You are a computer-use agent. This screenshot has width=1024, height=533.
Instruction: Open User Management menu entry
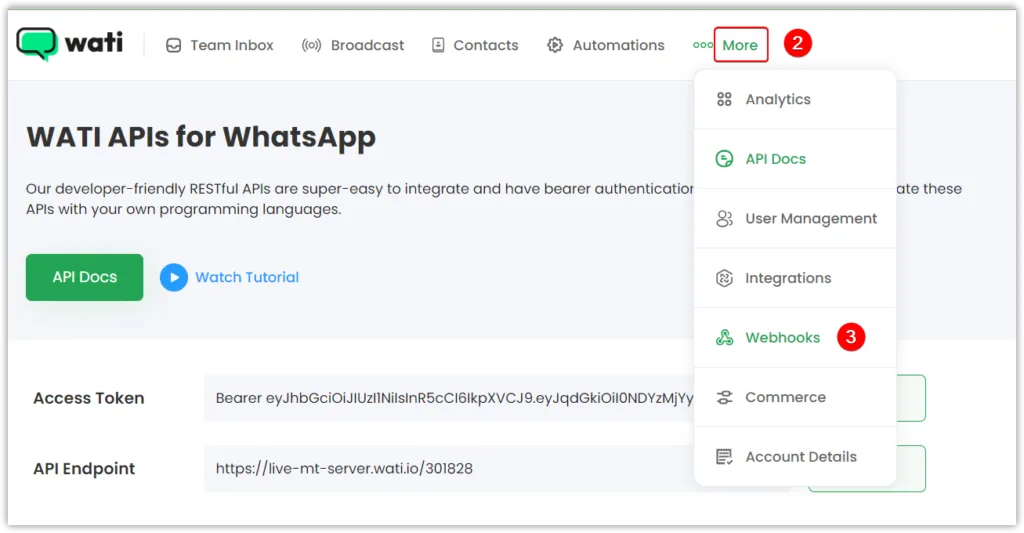pyautogui.click(x=795, y=218)
